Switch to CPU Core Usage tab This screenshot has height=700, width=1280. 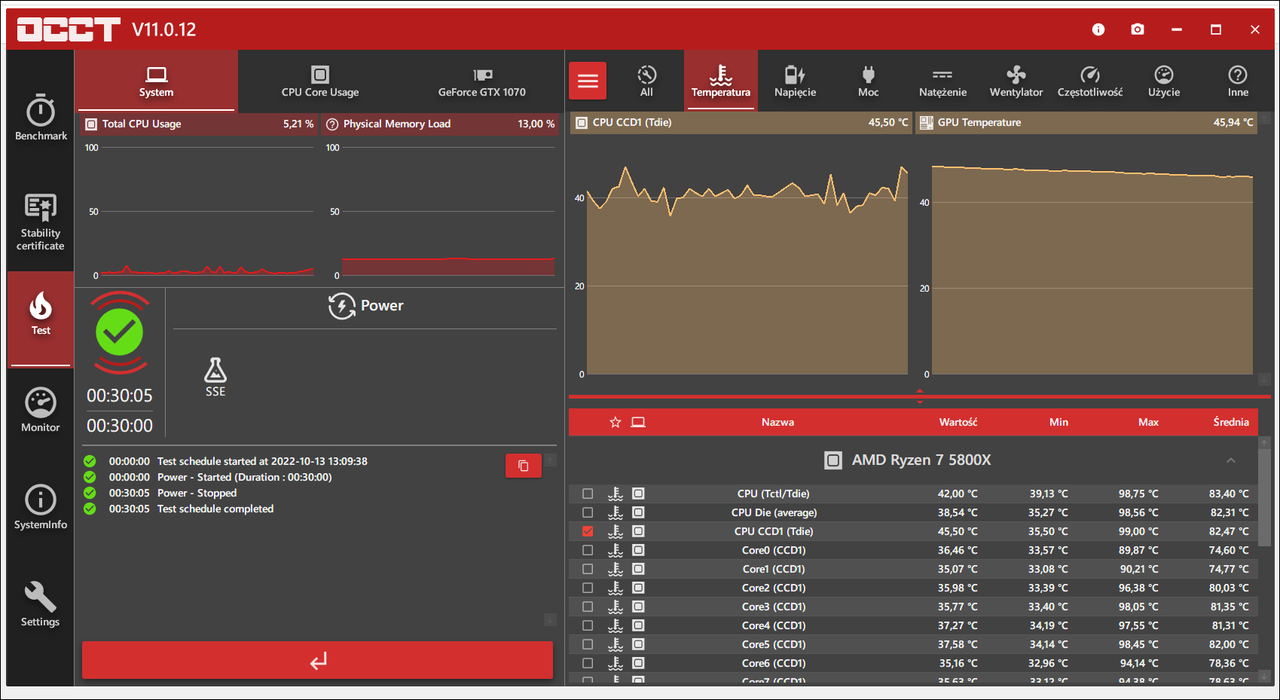(x=320, y=81)
